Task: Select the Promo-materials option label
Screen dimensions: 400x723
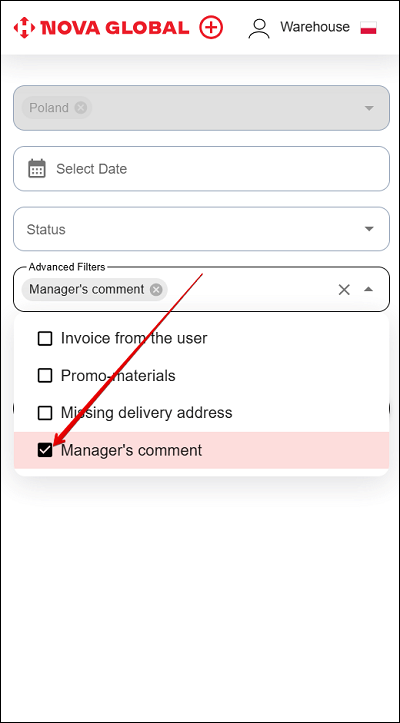Action: pyautogui.click(x=118, y=376)
